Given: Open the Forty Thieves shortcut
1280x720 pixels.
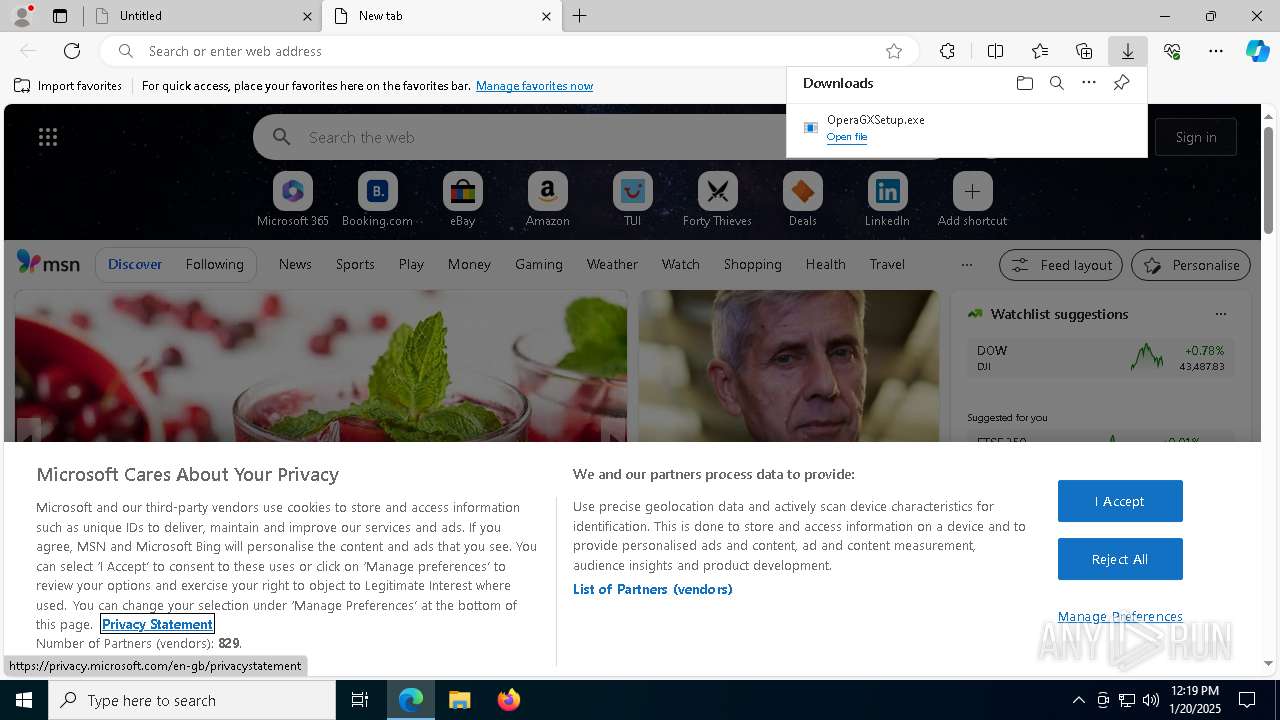Looking at the screenshot, I should (717, 200).
